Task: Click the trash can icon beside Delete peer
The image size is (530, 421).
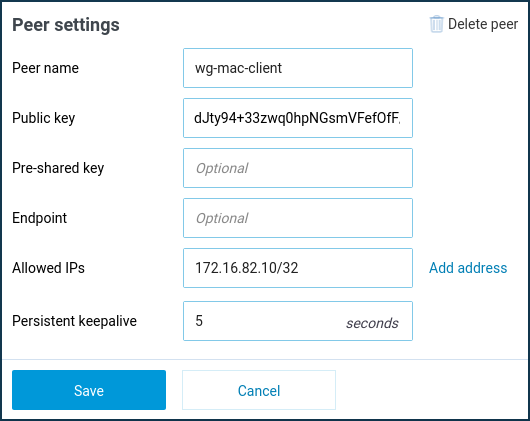Action: (436, 24)
